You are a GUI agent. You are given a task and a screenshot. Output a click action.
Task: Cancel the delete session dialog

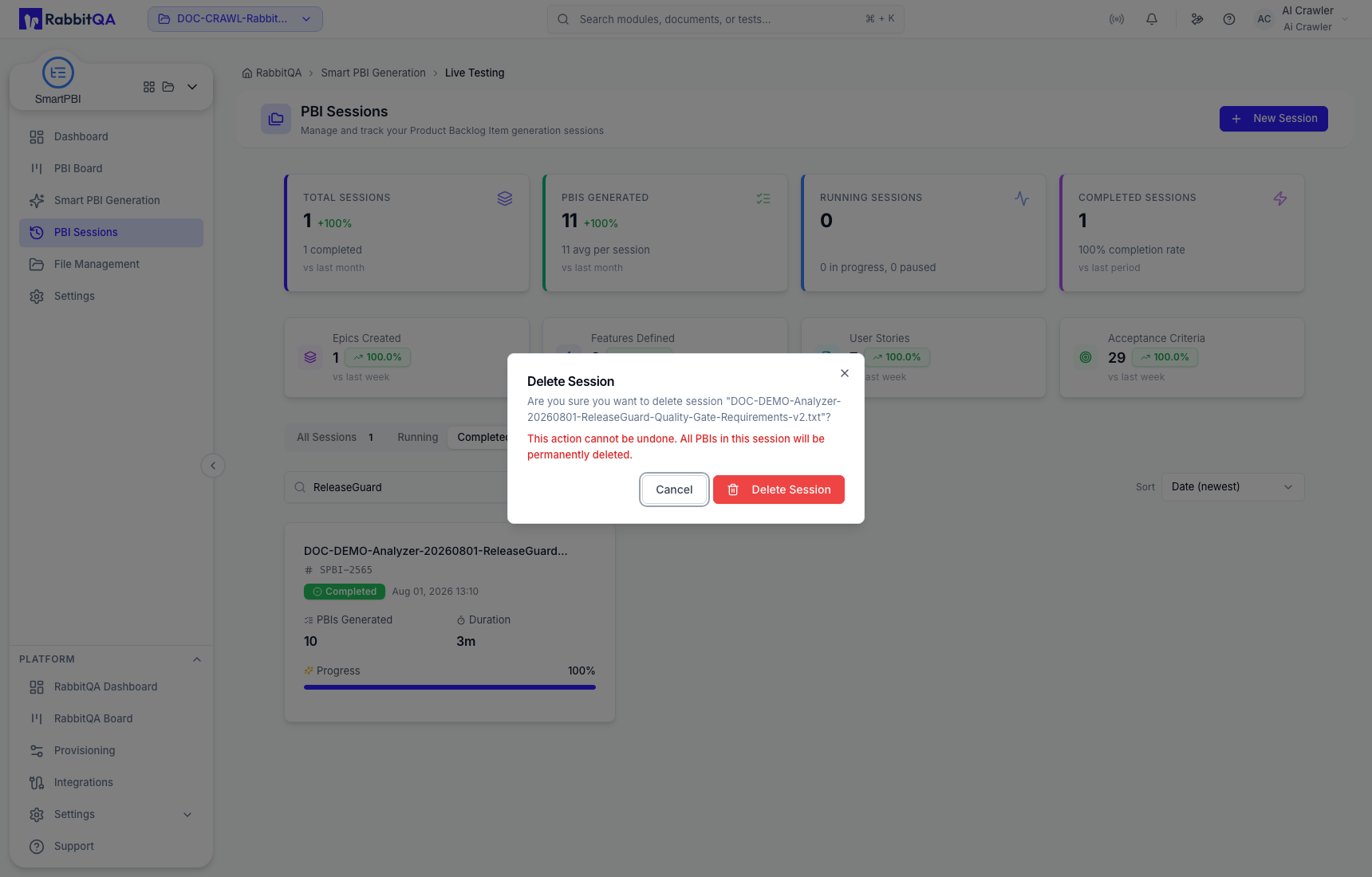pos(674,490)
